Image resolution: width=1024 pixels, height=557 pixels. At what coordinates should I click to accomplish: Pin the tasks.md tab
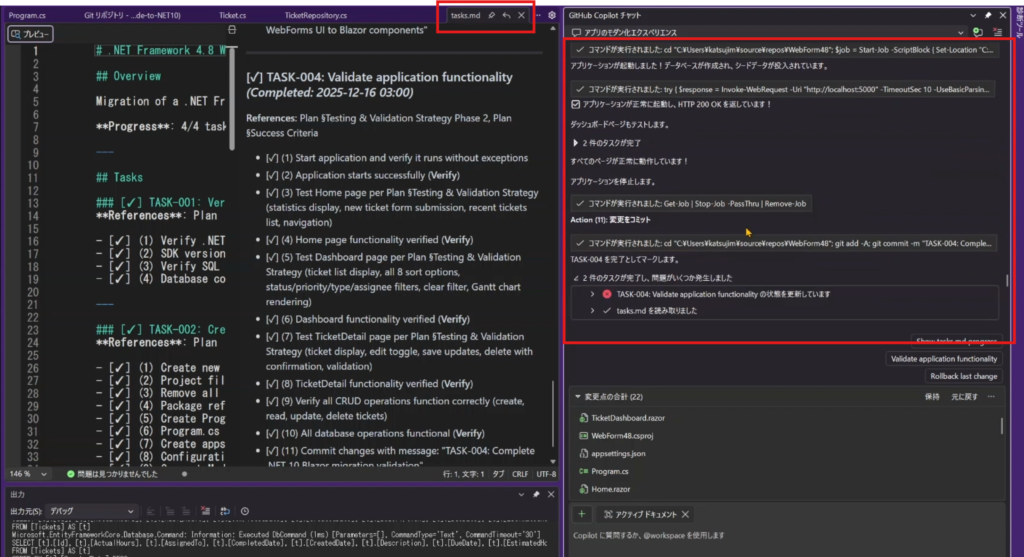tap(491, 16)
